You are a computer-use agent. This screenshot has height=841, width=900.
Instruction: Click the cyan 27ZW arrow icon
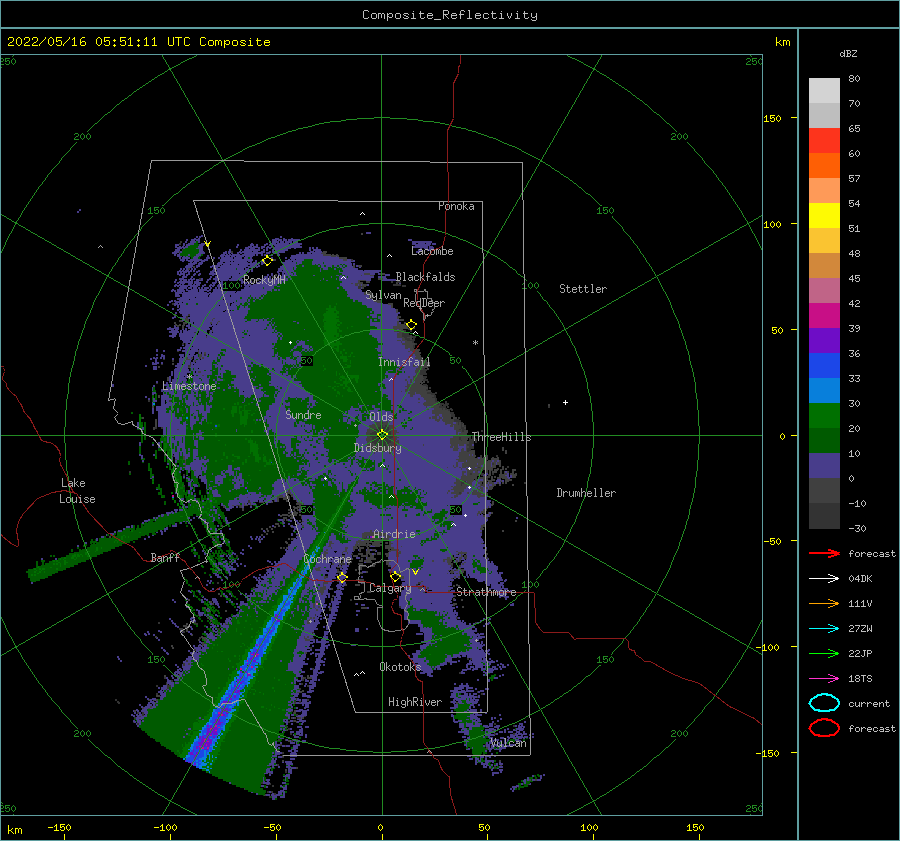tap(824, 629)
